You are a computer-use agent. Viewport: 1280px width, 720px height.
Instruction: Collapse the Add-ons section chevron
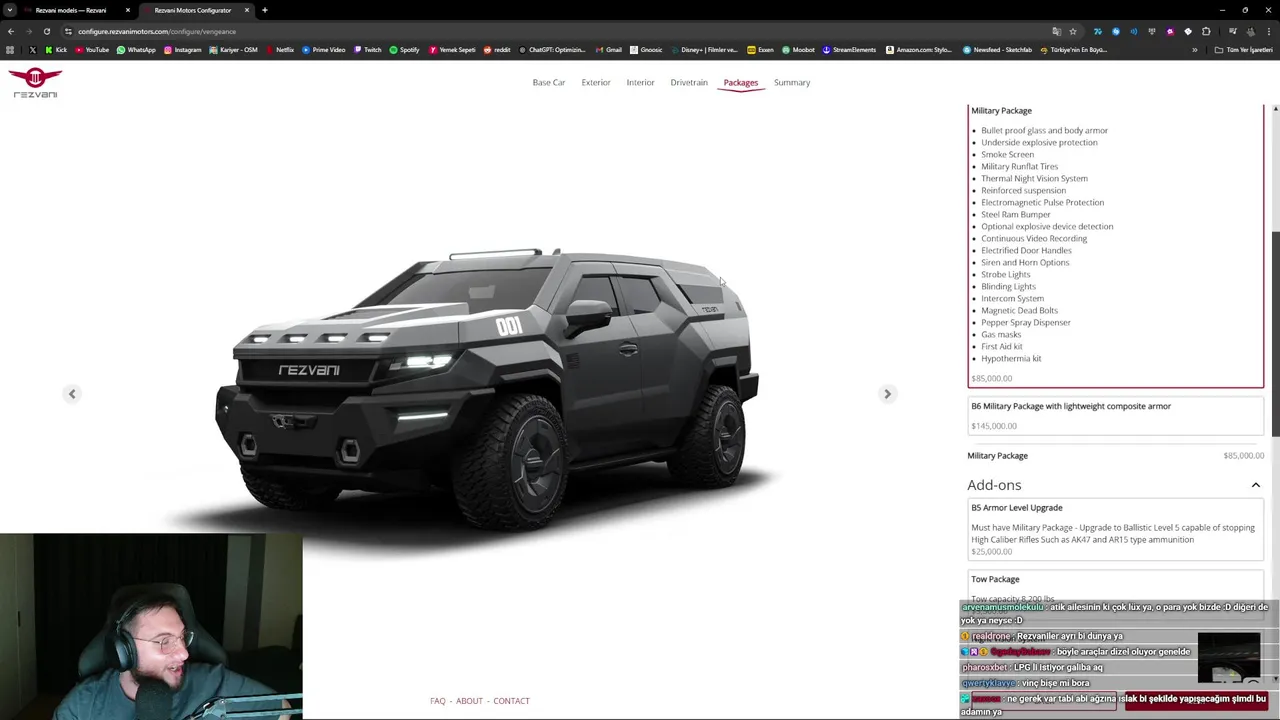click(x=1255, y=485)
